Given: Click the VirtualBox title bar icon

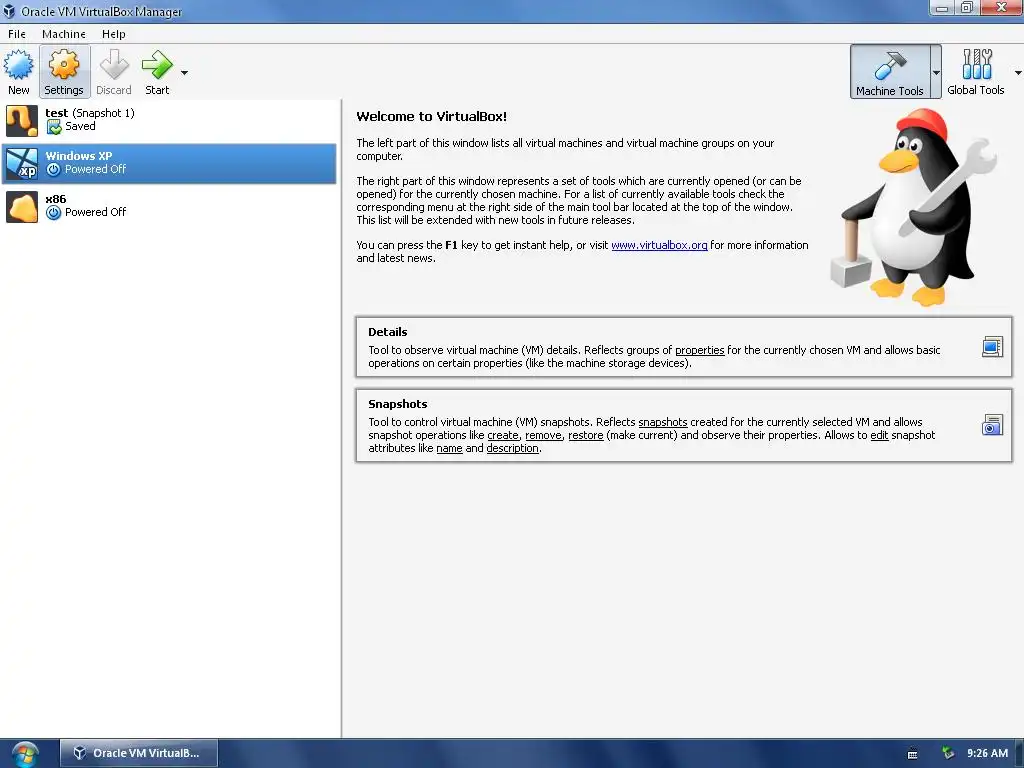Looking at the screenshot, I should (9, 11).
